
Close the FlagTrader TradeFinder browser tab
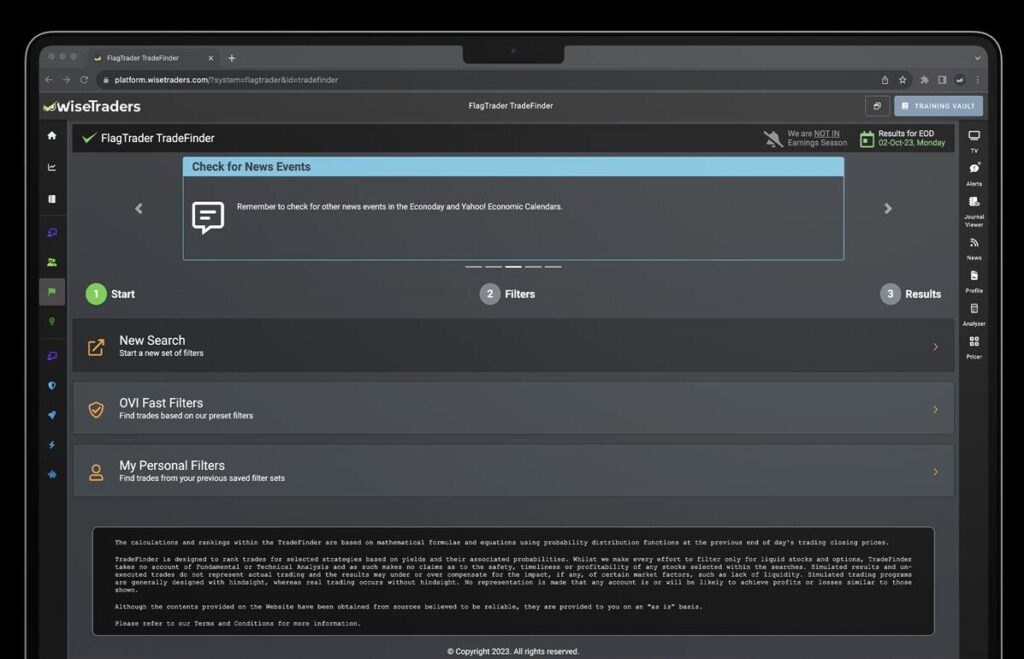210,58
